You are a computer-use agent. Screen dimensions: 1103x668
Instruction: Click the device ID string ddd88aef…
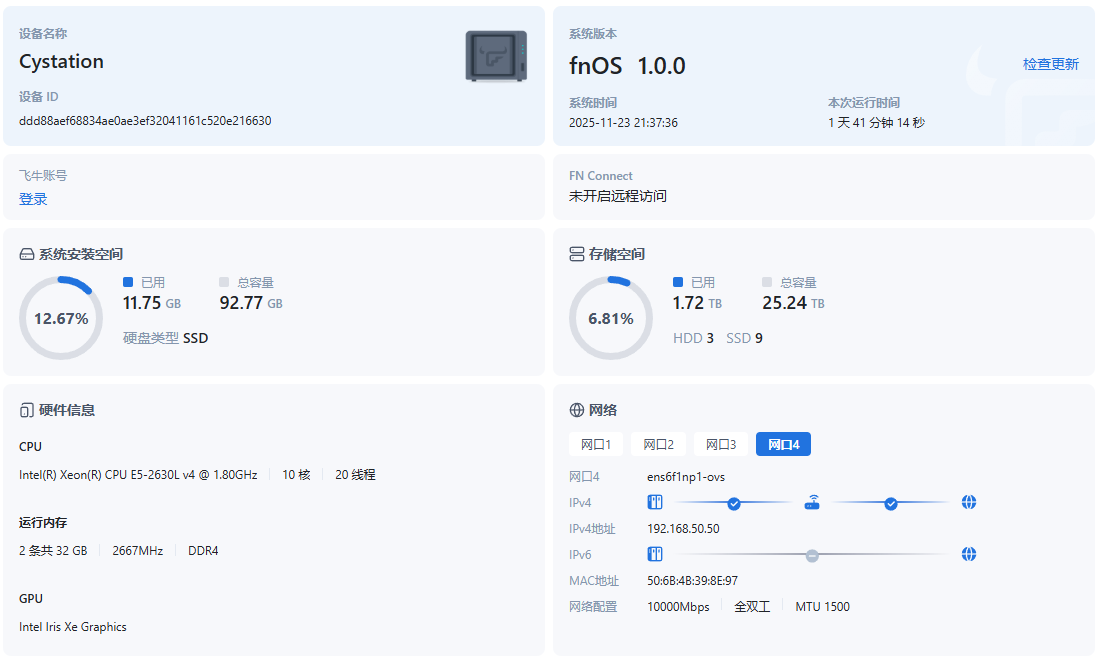[x=145, y=121]
